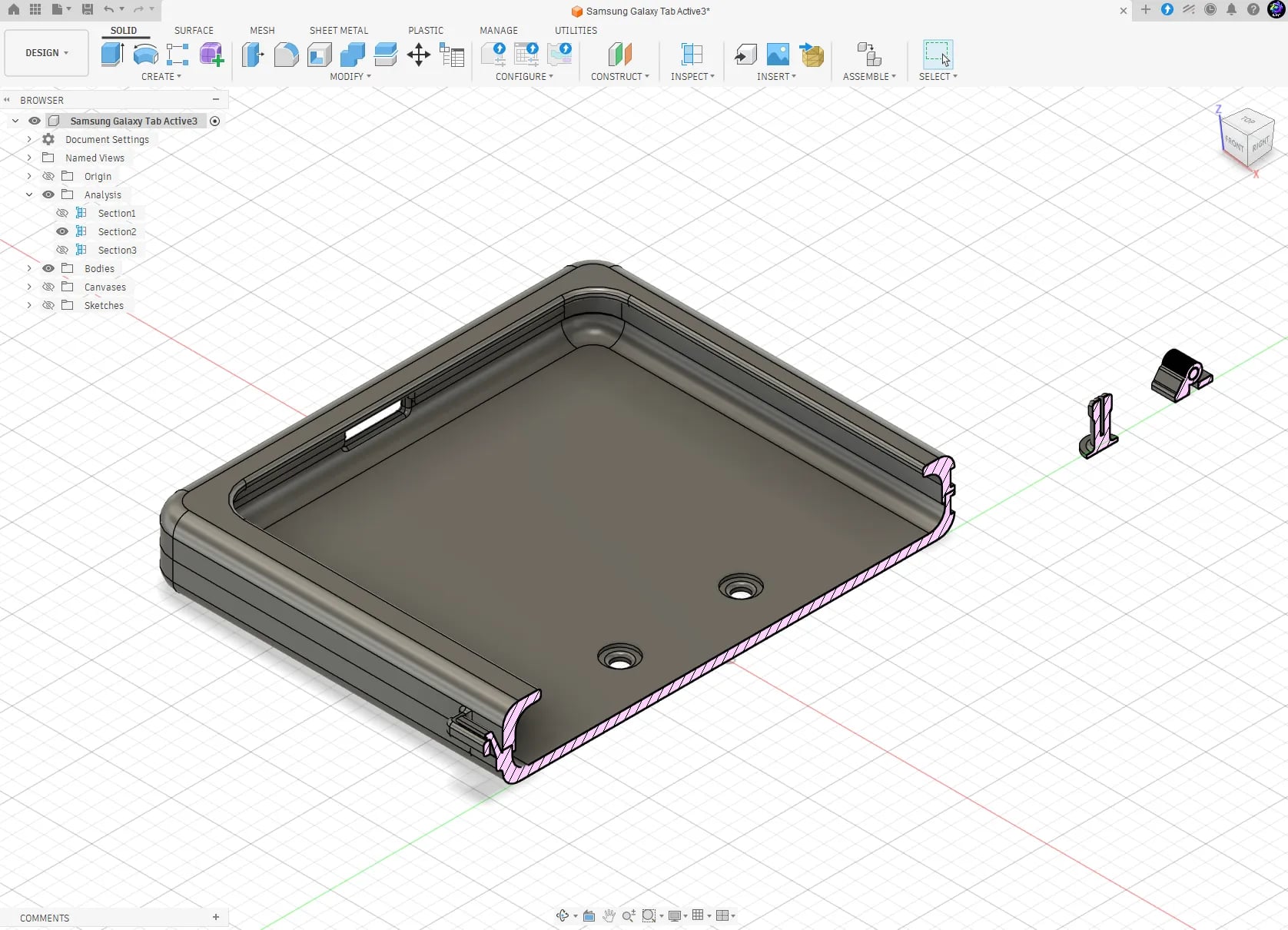Open the MODIFY dropdown menu

350,77
